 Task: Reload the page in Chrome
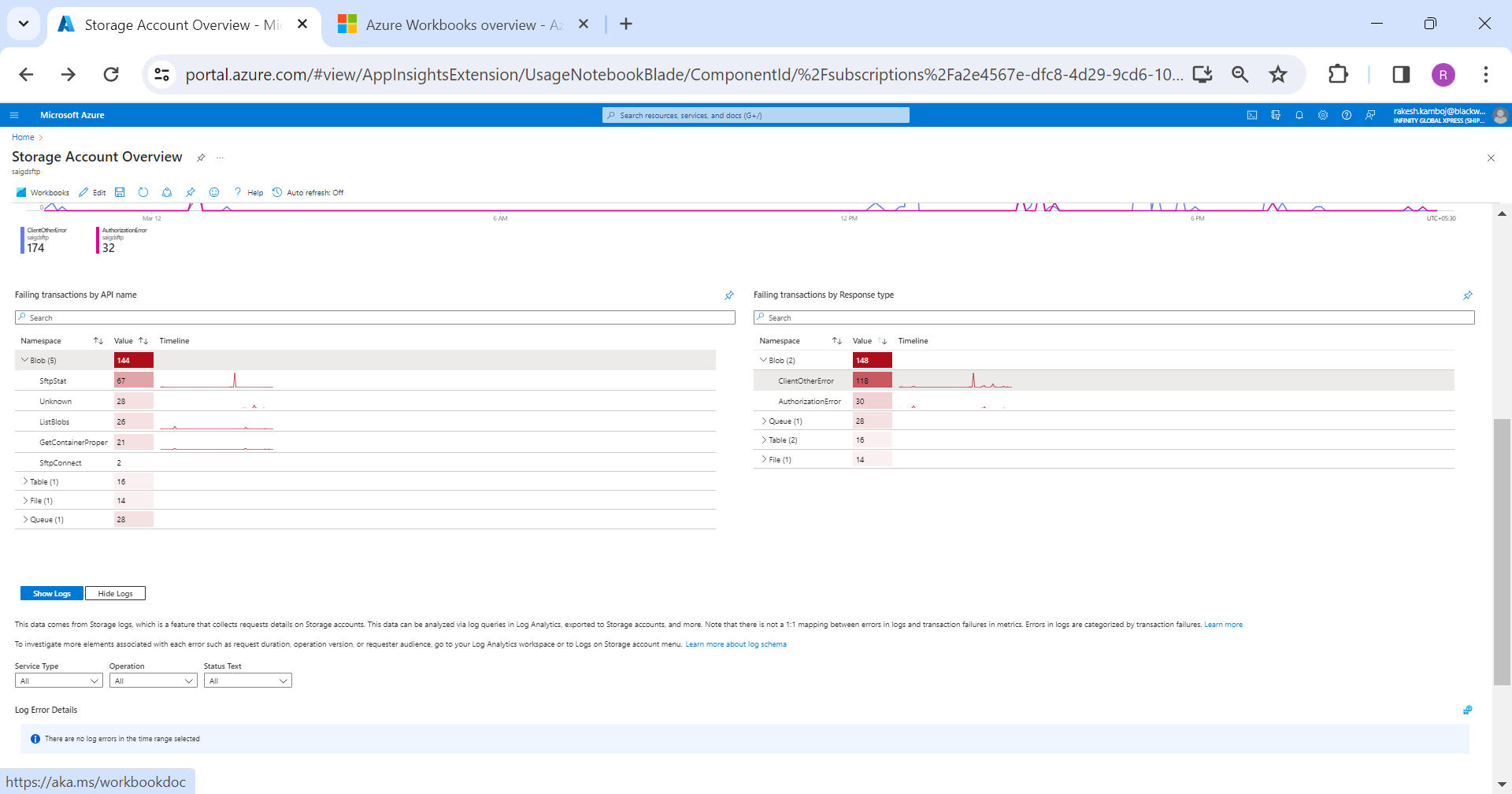[x=111, y=74]
